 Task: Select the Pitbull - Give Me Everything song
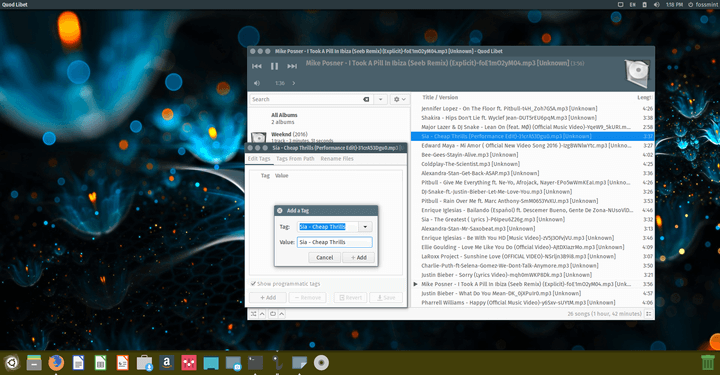click(x=532, y=183)
